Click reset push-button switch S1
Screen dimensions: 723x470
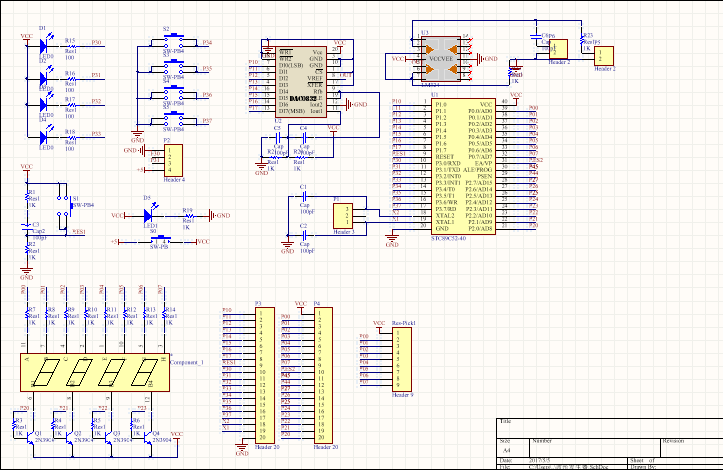pyautogui.click(x=64, y=206)
